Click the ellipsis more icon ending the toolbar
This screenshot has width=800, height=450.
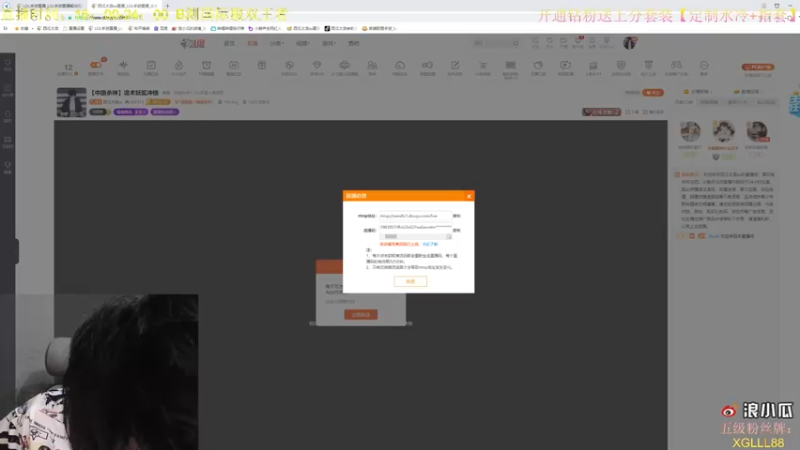[704, 65]
